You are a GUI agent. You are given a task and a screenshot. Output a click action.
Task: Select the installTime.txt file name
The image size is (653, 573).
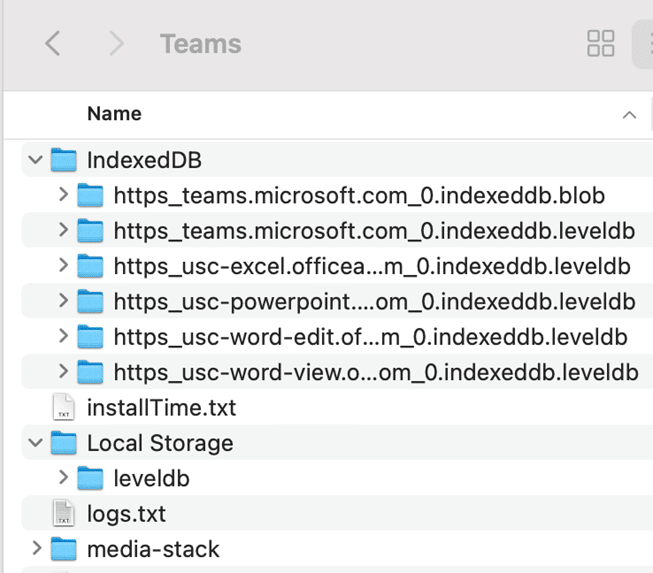pos(162,408)
